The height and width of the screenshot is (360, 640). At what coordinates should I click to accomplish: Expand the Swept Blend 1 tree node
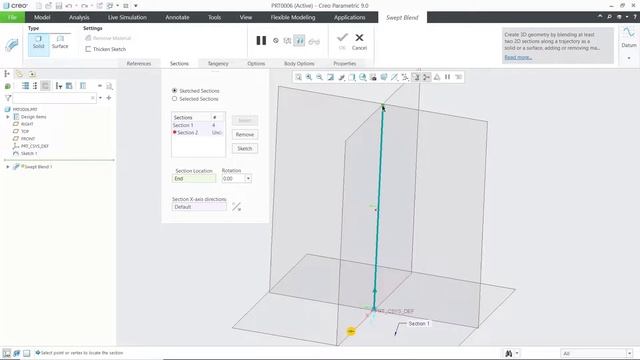pos(8,167)
